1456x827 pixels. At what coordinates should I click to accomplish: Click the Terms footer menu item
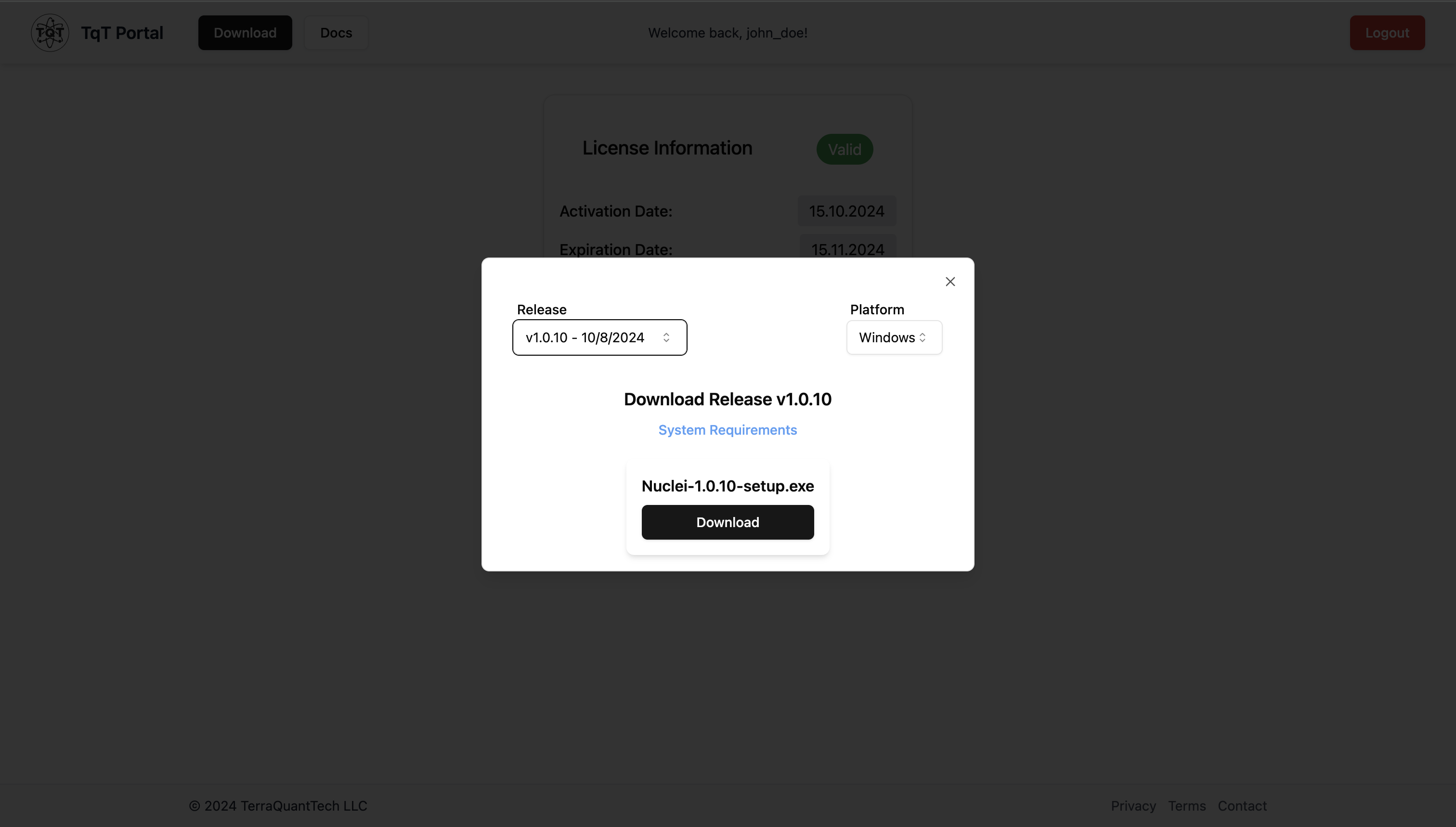tap(1187, 806)
